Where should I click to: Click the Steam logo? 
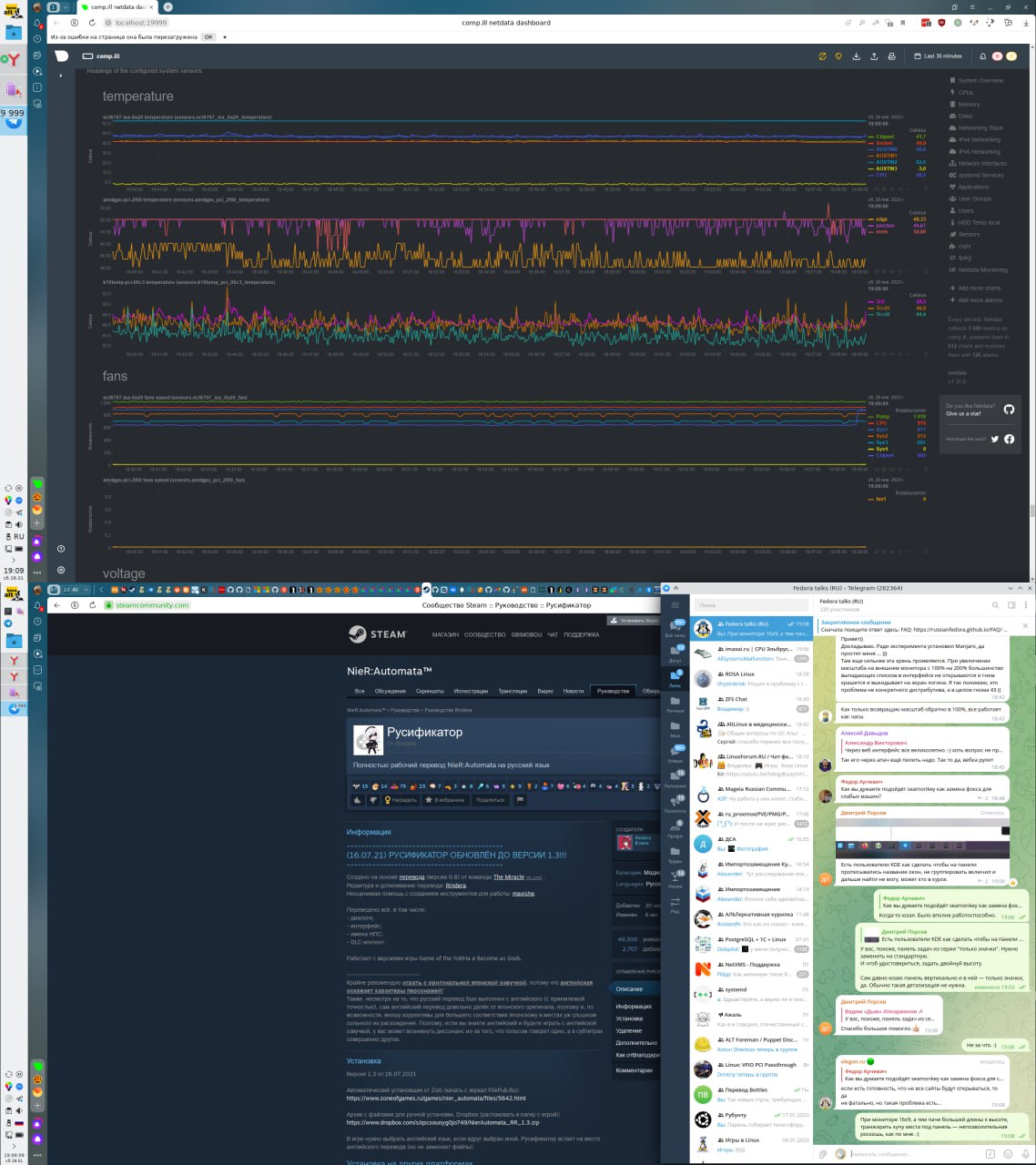coord(377,634)
